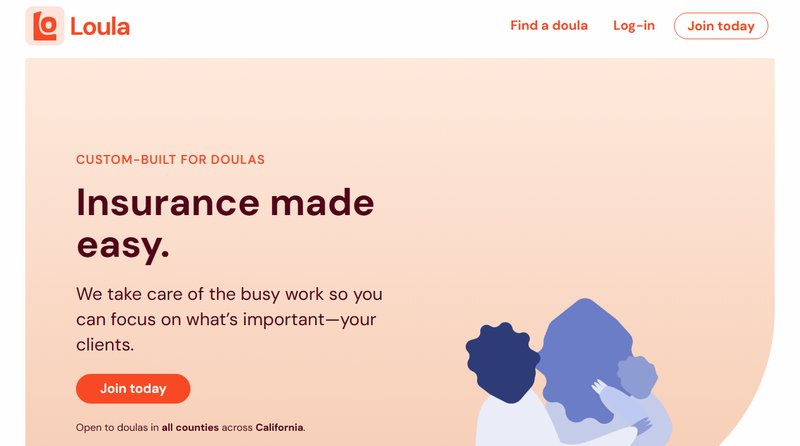This screenshot has width=800, height=446.
Task: Go to the Log-in page
Action: point(634,25)
